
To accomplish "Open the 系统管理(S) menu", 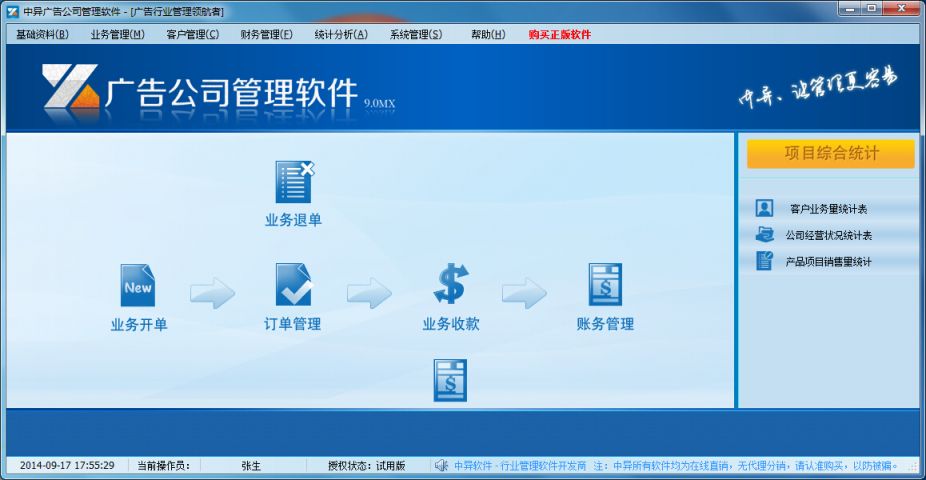I will click(x=416, y=34).
